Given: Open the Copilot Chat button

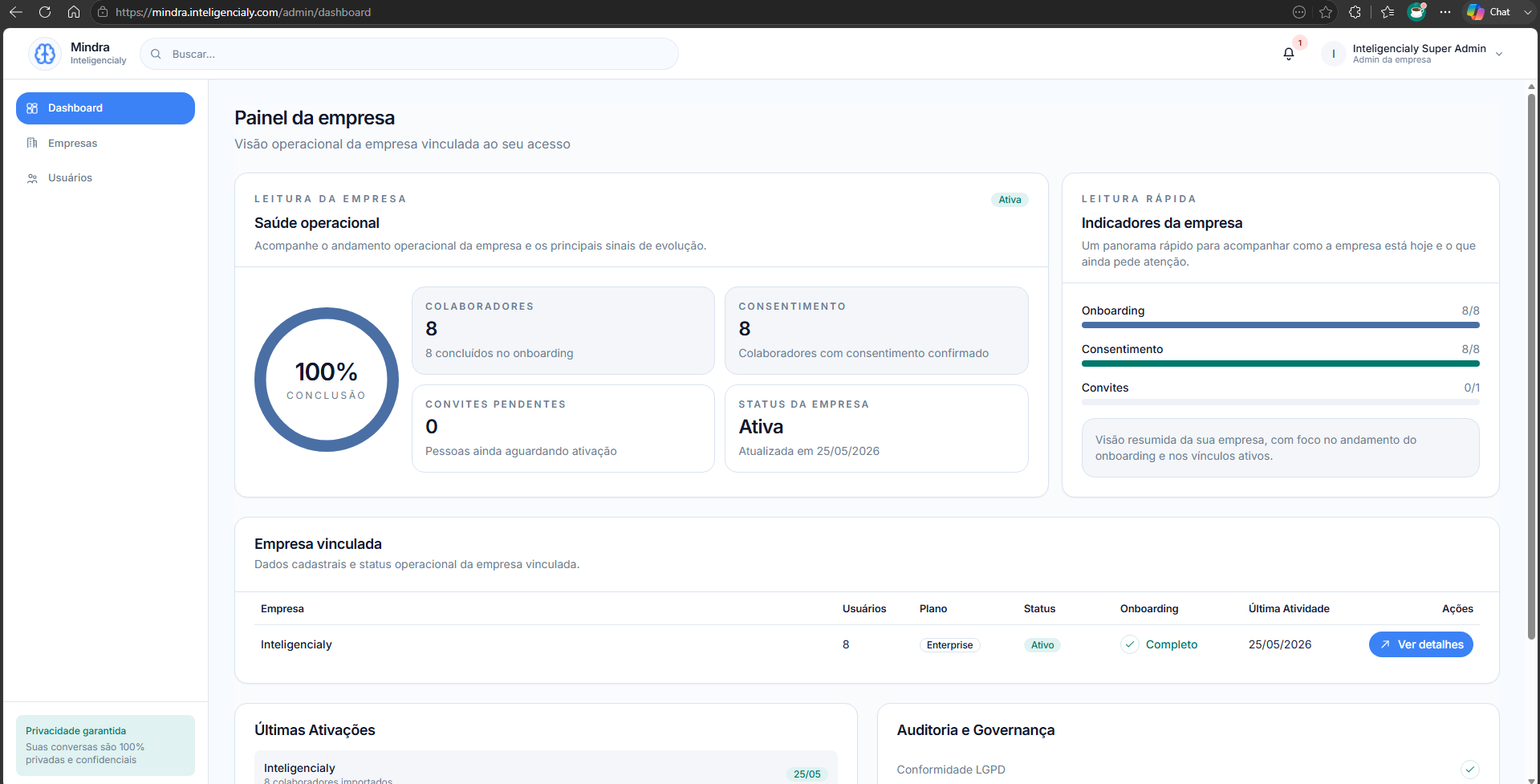Looking at the screenshot, I should click(1489, 12).
